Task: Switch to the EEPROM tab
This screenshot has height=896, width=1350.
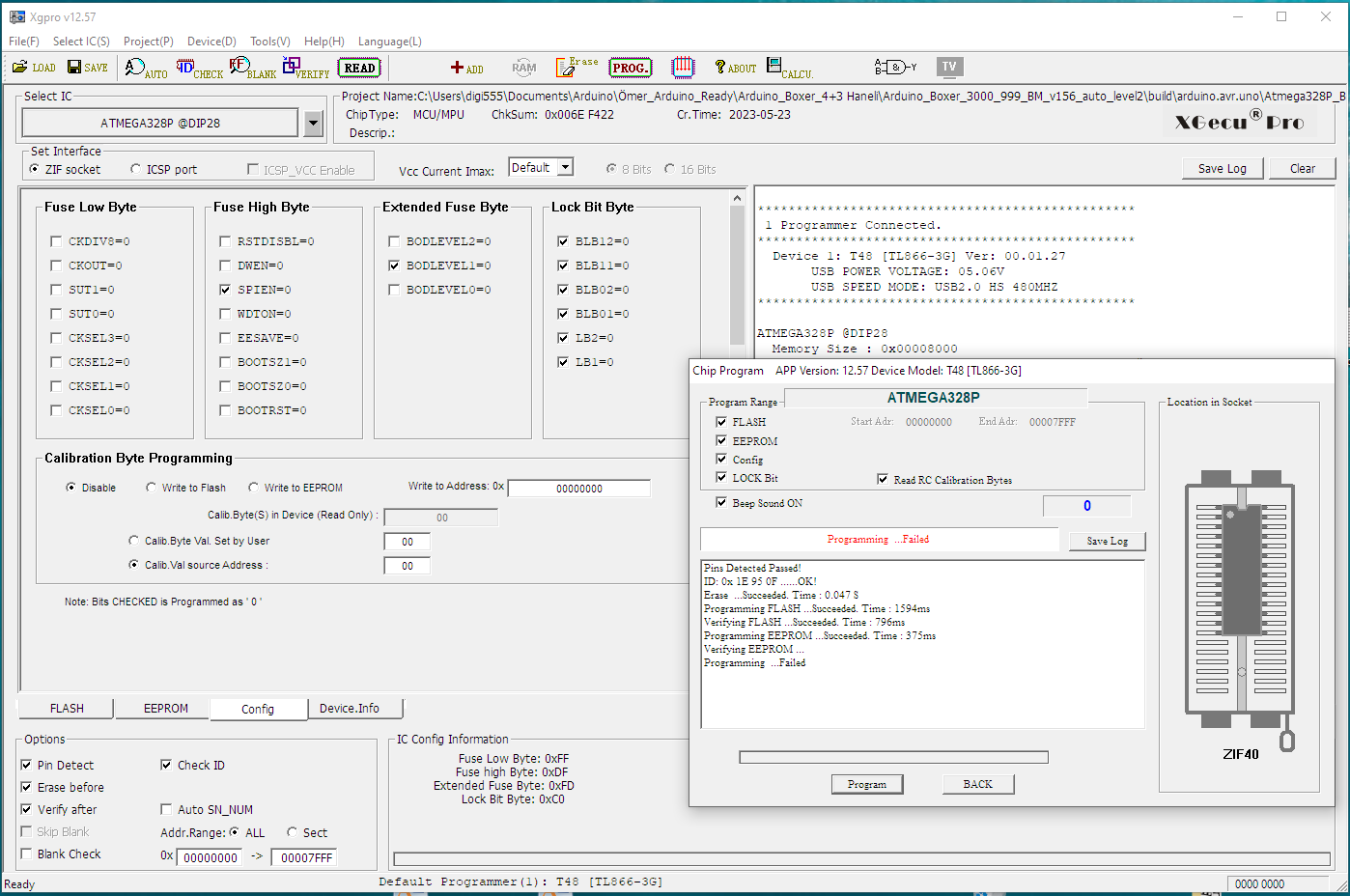Action: (x=165, y=709)
